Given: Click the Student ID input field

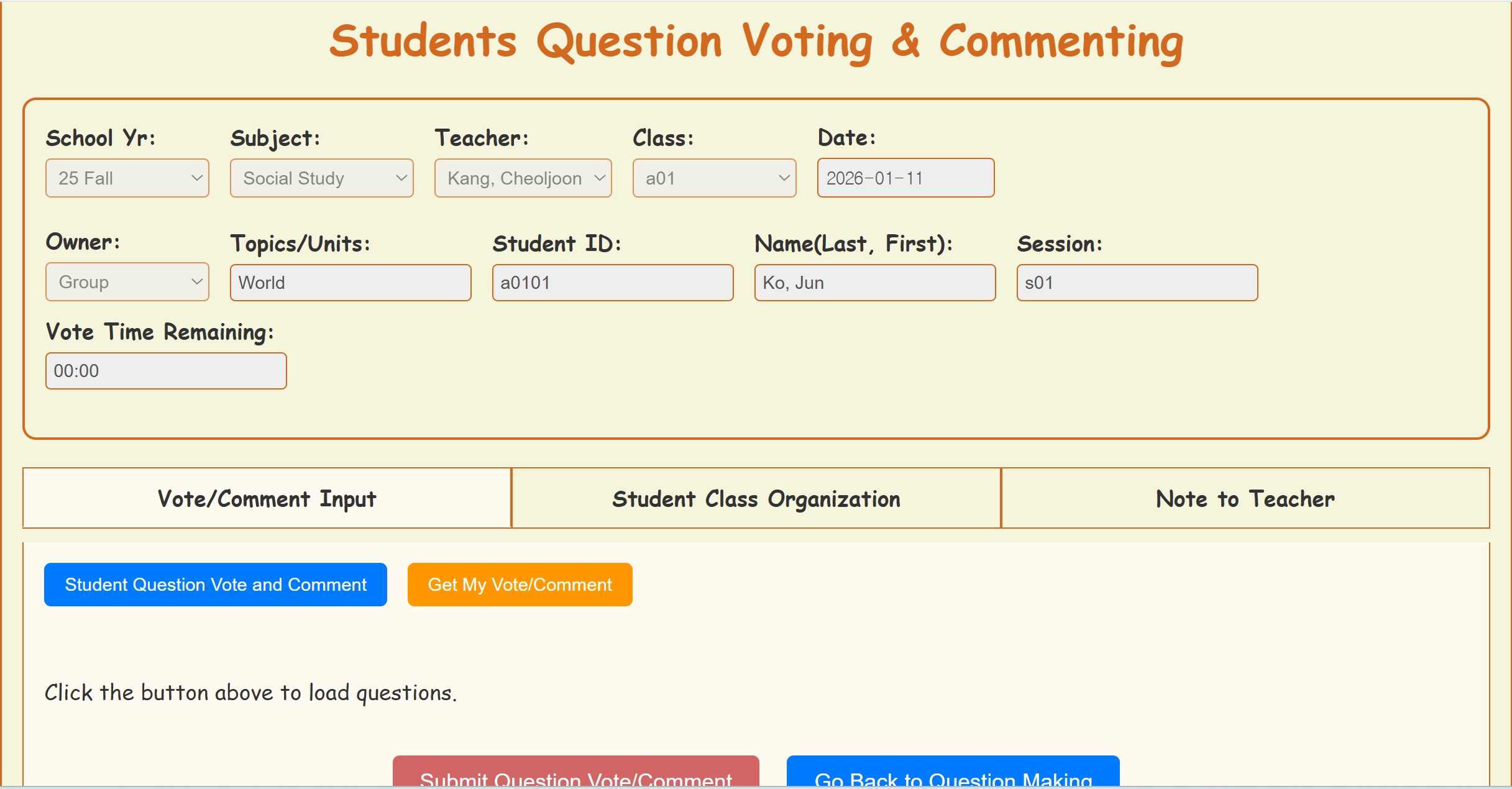Looking at the screenshot, I should tap(613, 283).
